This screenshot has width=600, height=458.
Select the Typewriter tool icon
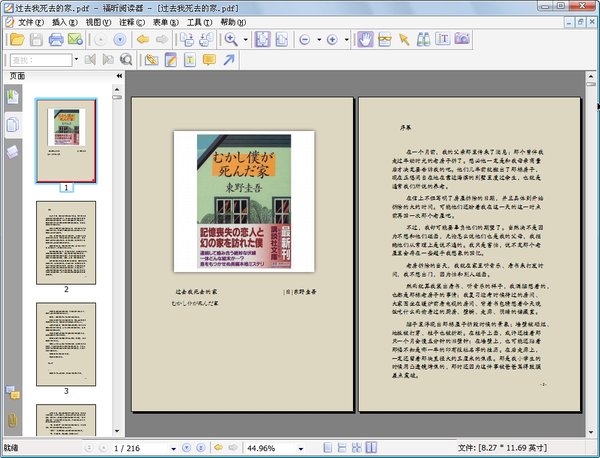coord(190,60)
